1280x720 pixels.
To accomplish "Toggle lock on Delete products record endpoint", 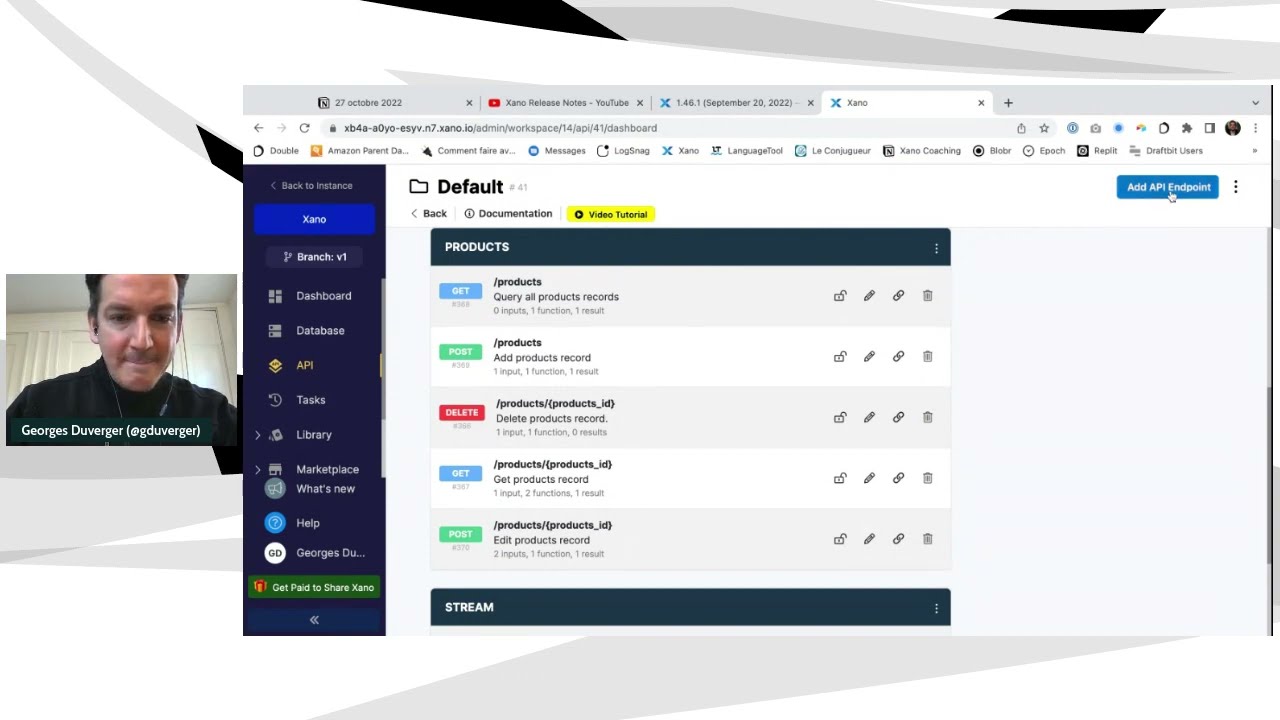I will point(840,417).
